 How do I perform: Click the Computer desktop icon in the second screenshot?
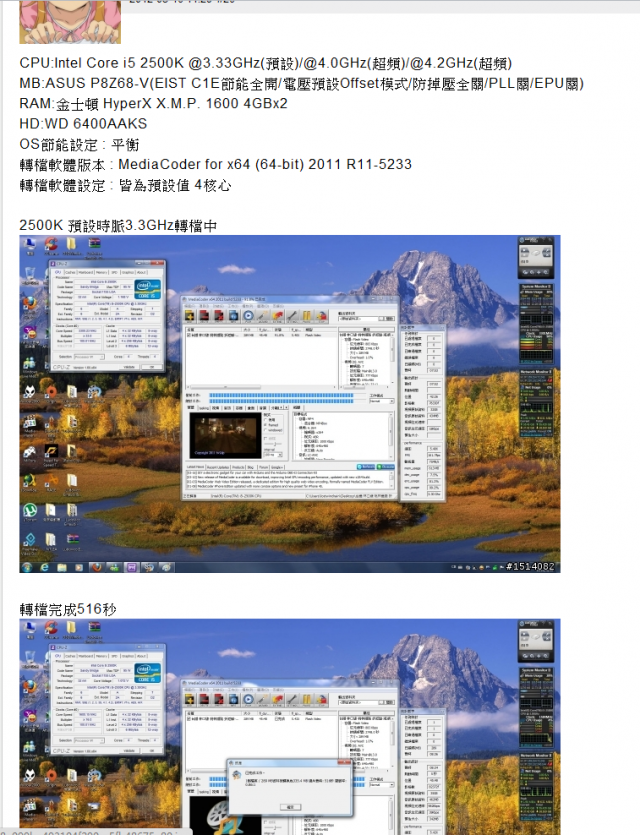pos(29,628)
